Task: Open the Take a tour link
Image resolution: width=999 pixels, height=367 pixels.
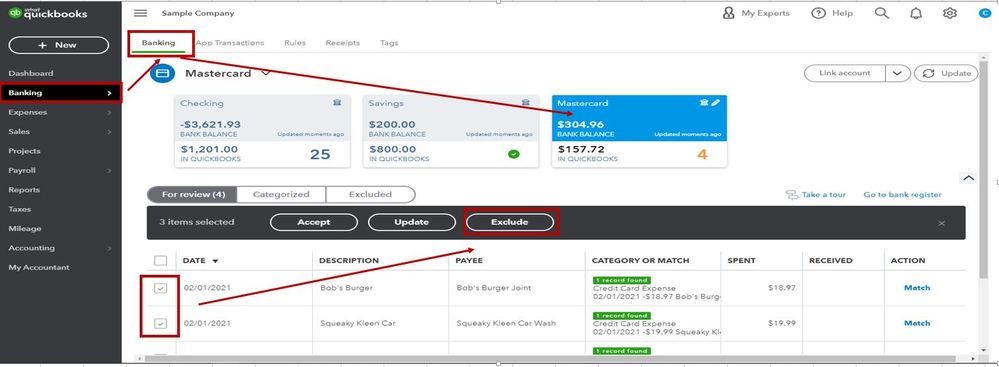Action: pyautogui.click(x=824, y=194)
